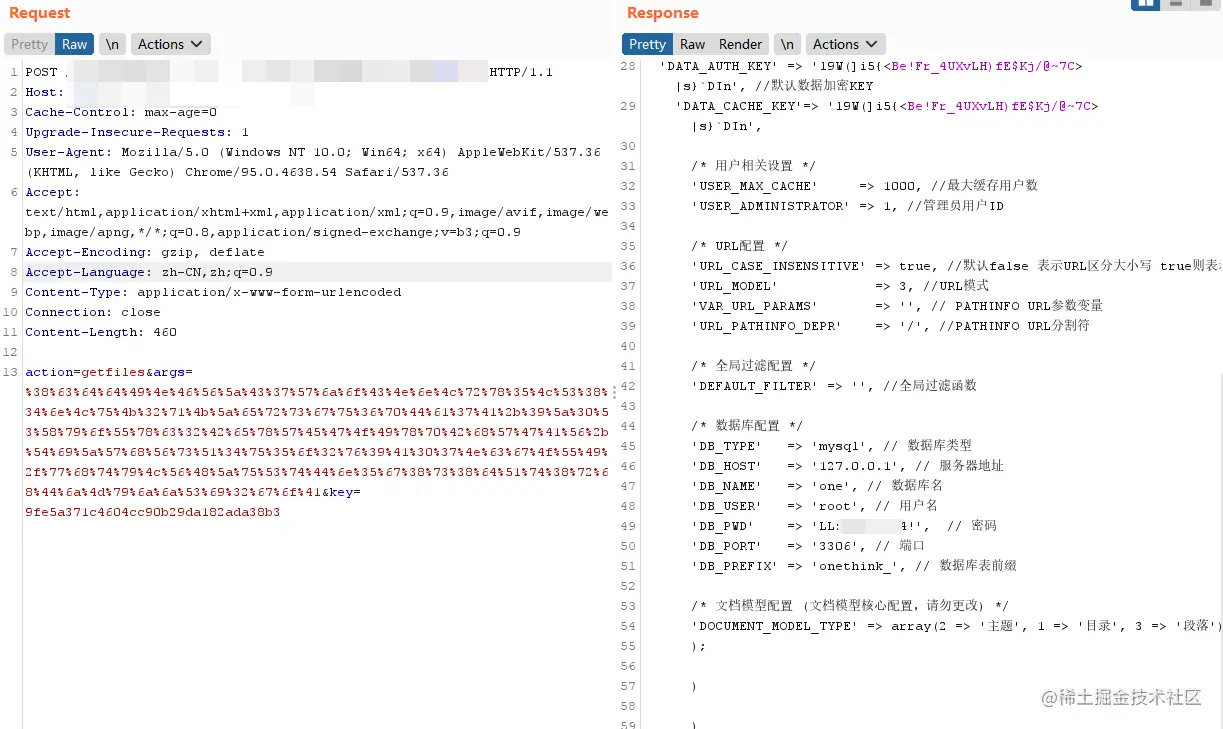Click the Response panel title
Screen dimensions: 1223x729
coord(663,13)
